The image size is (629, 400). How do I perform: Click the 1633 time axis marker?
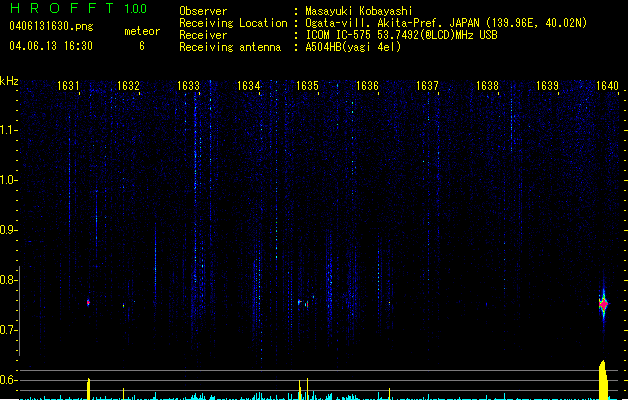coord(188,86)
